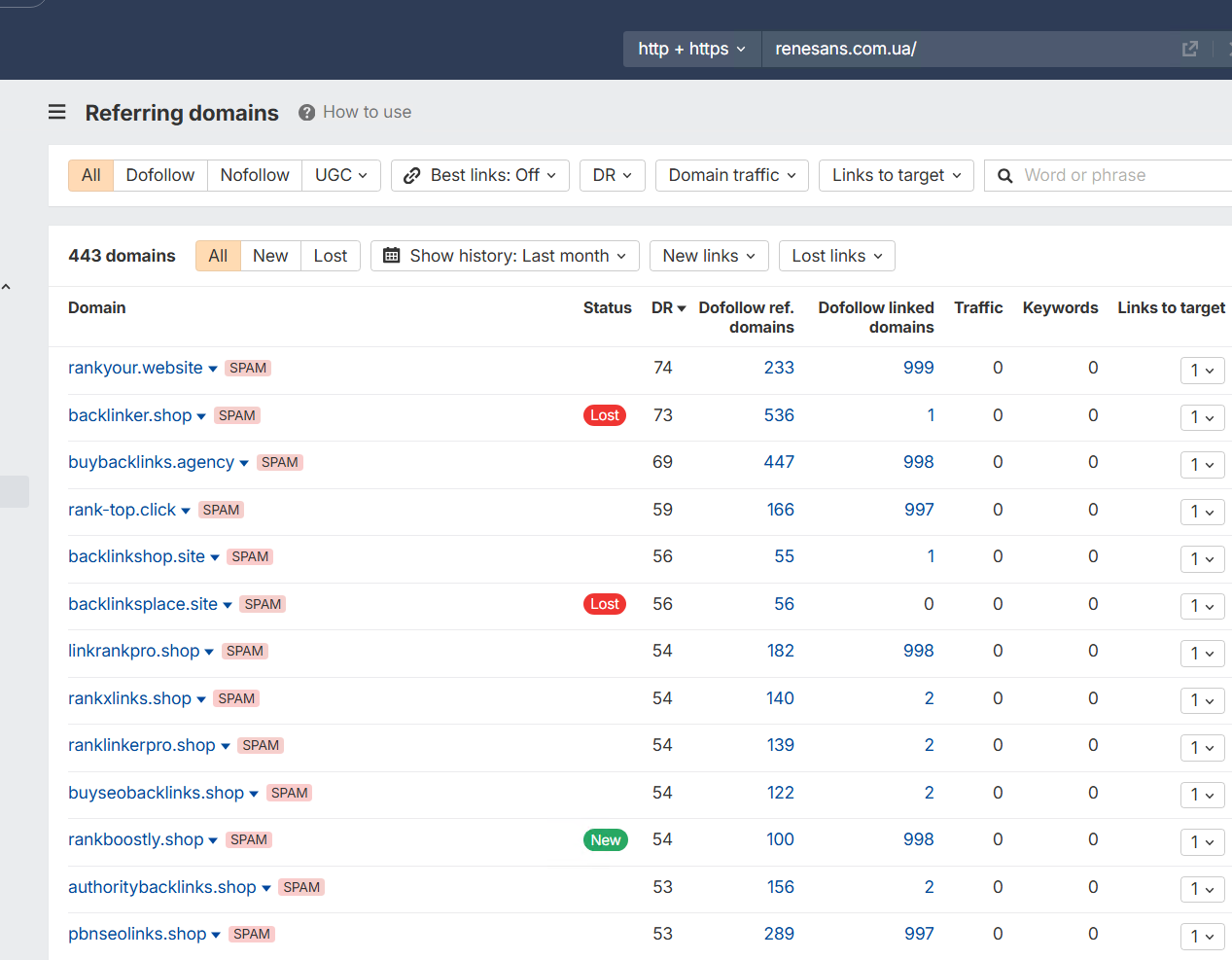
Task: Click the calendar icon in Show history
Action: tap(392, 256)
